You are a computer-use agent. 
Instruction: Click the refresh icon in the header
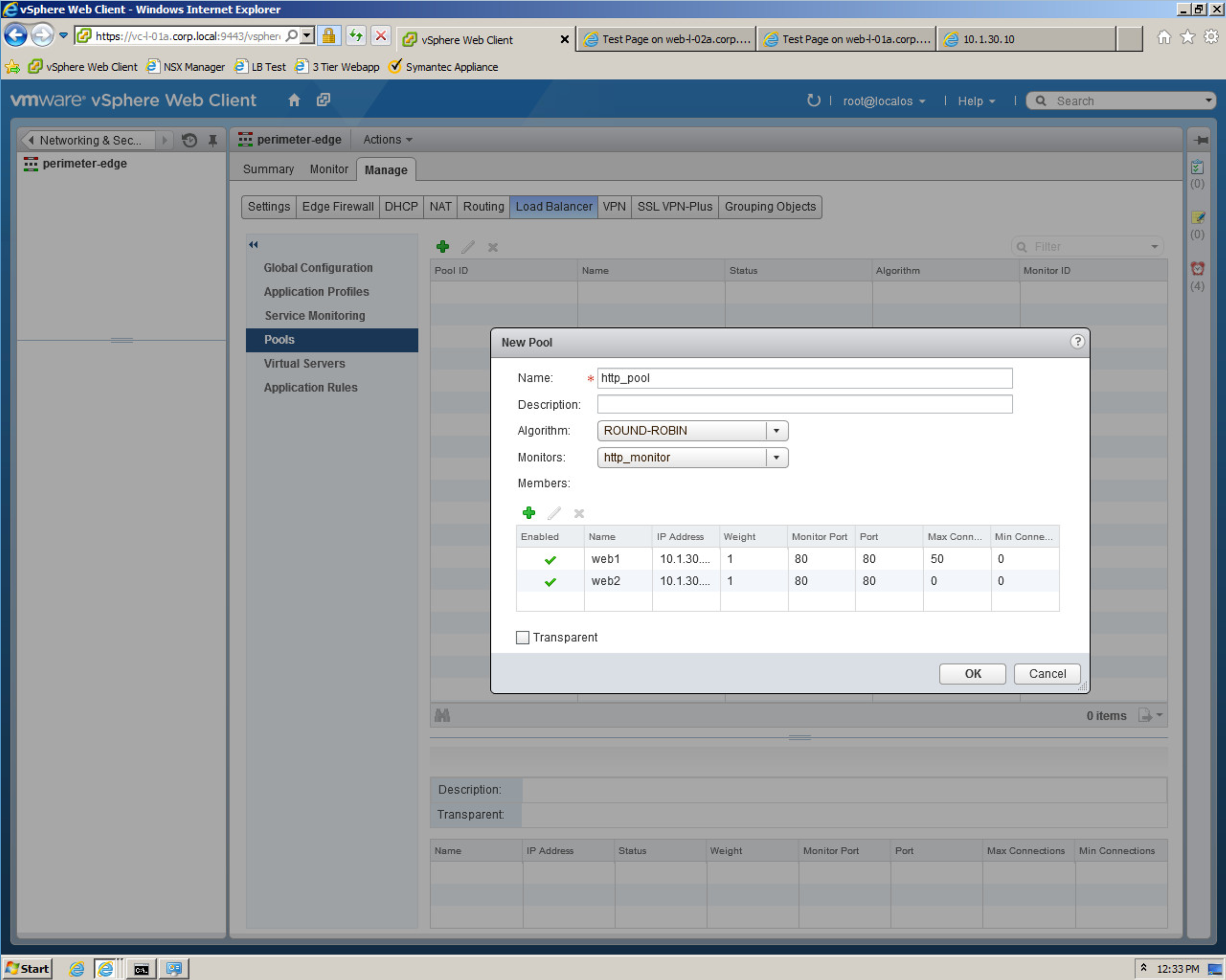[x=813, y=100]
